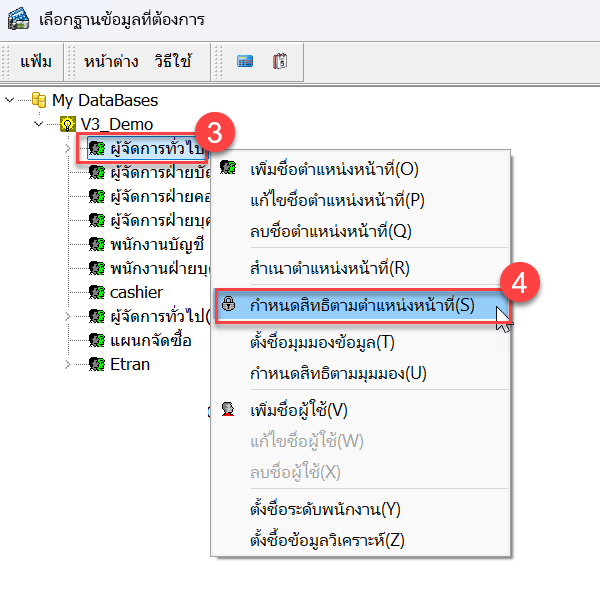The image size is (600, 598).
Task: Select the Etran role
Action: [130, 364]
